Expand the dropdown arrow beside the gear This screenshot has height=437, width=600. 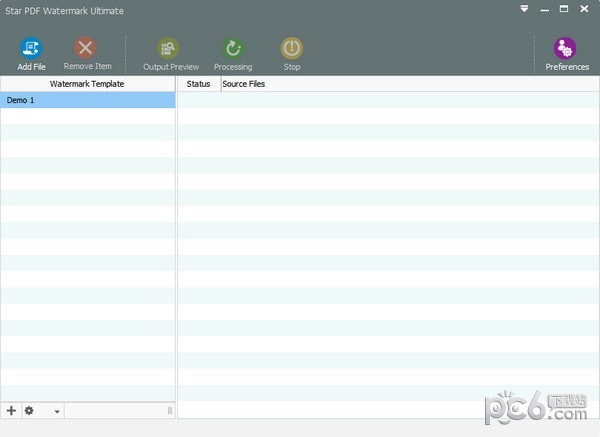pos(57,412)
